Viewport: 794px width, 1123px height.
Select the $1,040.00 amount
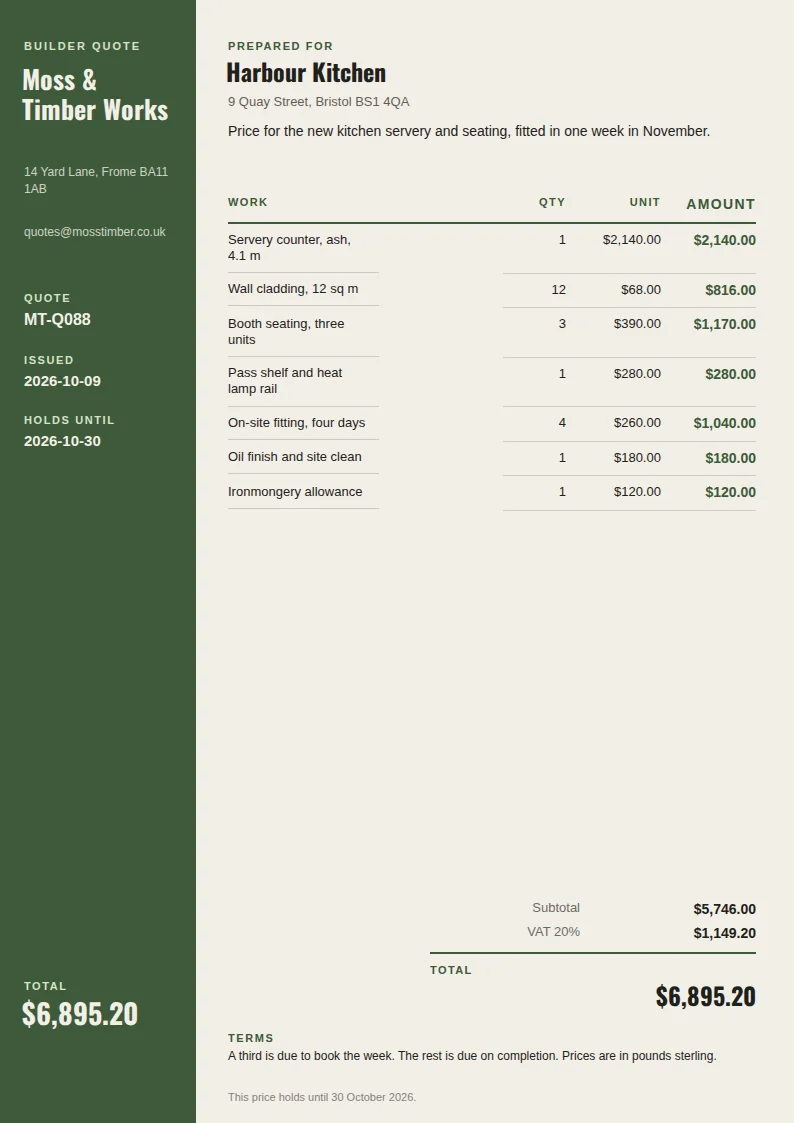[725, 423]
